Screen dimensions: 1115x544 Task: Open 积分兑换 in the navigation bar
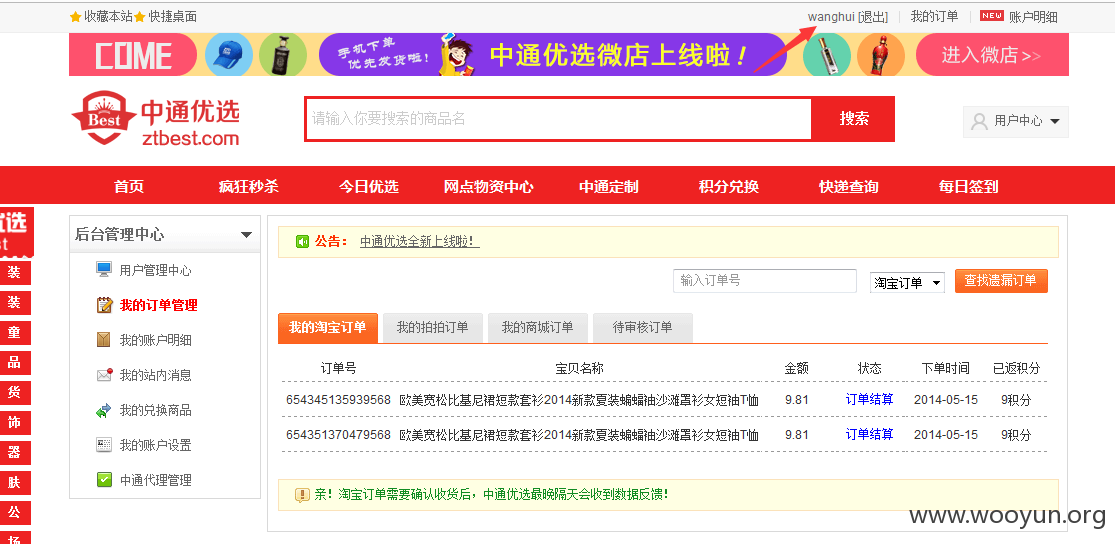(729, 186)
